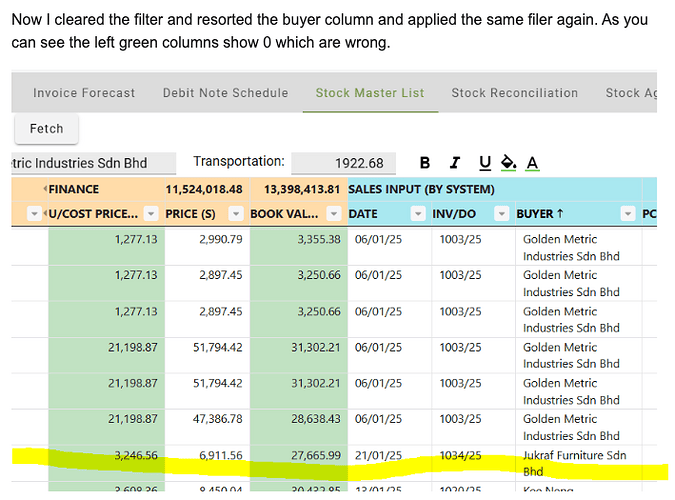Toggle italic formatting with the I icon

(455, 163)
